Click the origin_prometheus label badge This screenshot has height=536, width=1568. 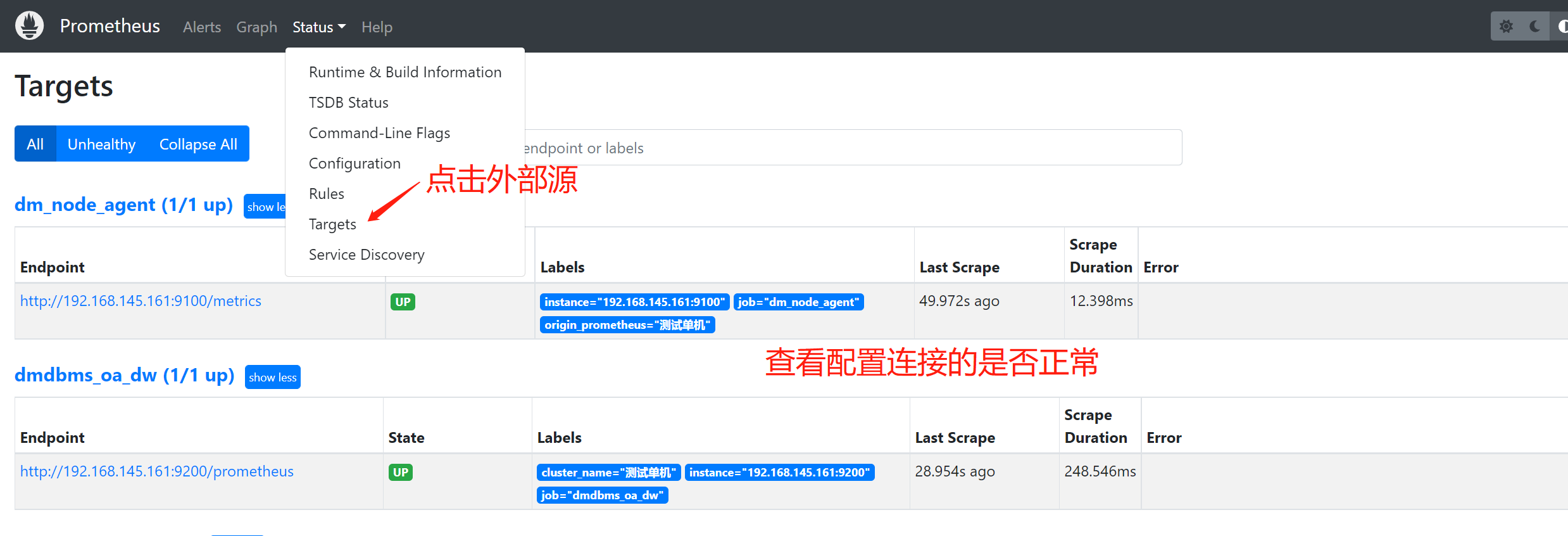tap(627, 325)
